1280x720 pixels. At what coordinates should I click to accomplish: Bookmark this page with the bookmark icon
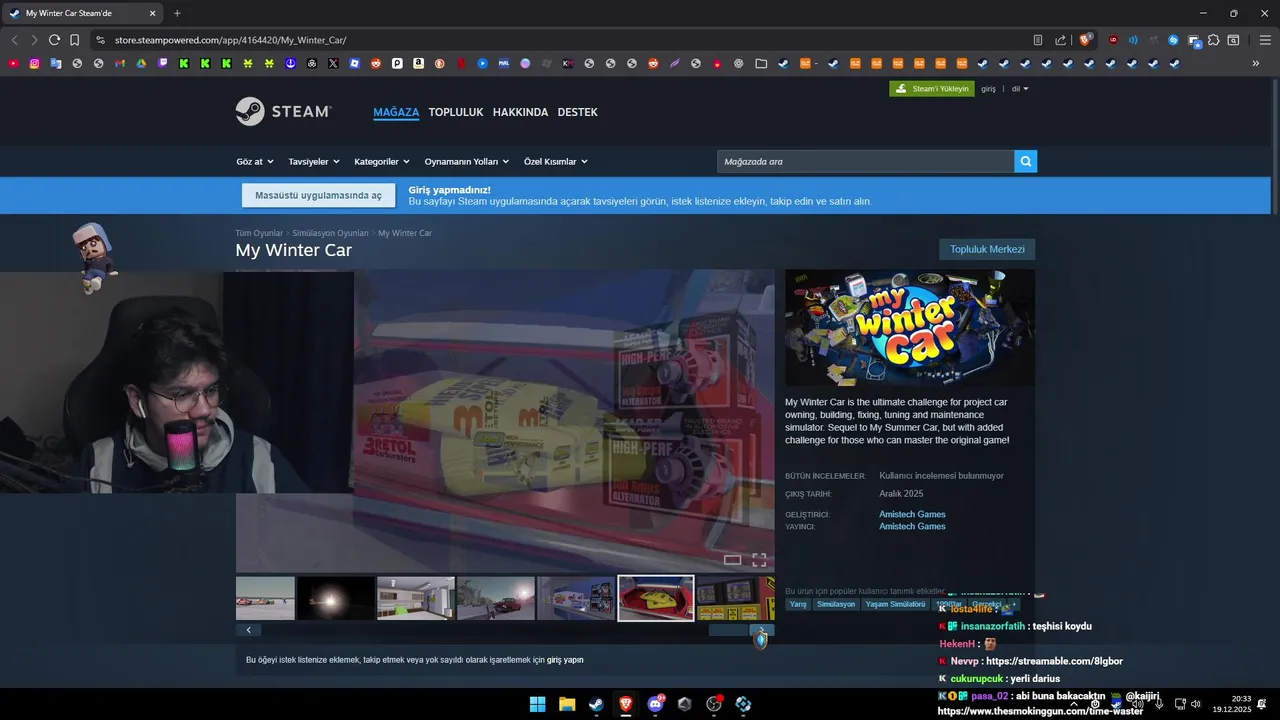[x=74, y=40]
